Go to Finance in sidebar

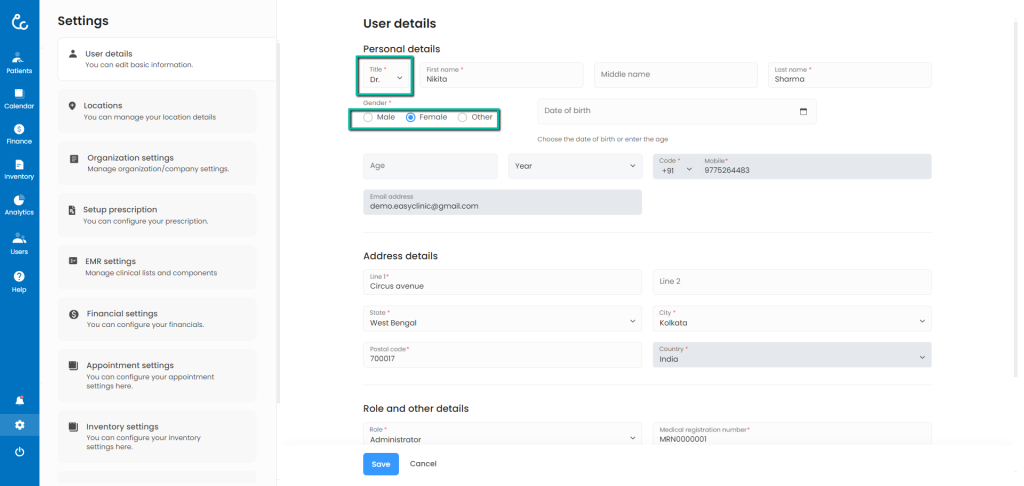[19, 134]
